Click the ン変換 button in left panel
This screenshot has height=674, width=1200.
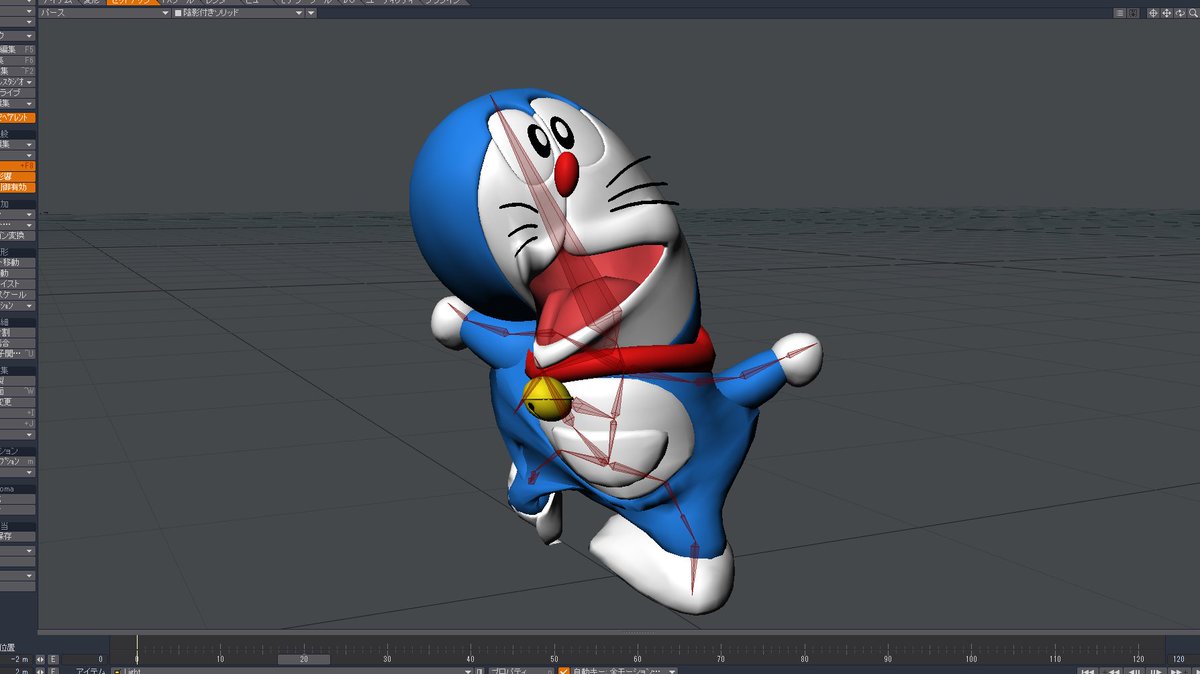17,235
